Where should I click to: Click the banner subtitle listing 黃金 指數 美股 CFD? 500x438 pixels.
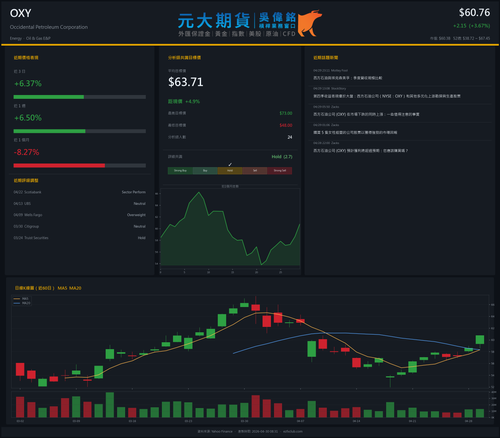(x=237, y=34)
